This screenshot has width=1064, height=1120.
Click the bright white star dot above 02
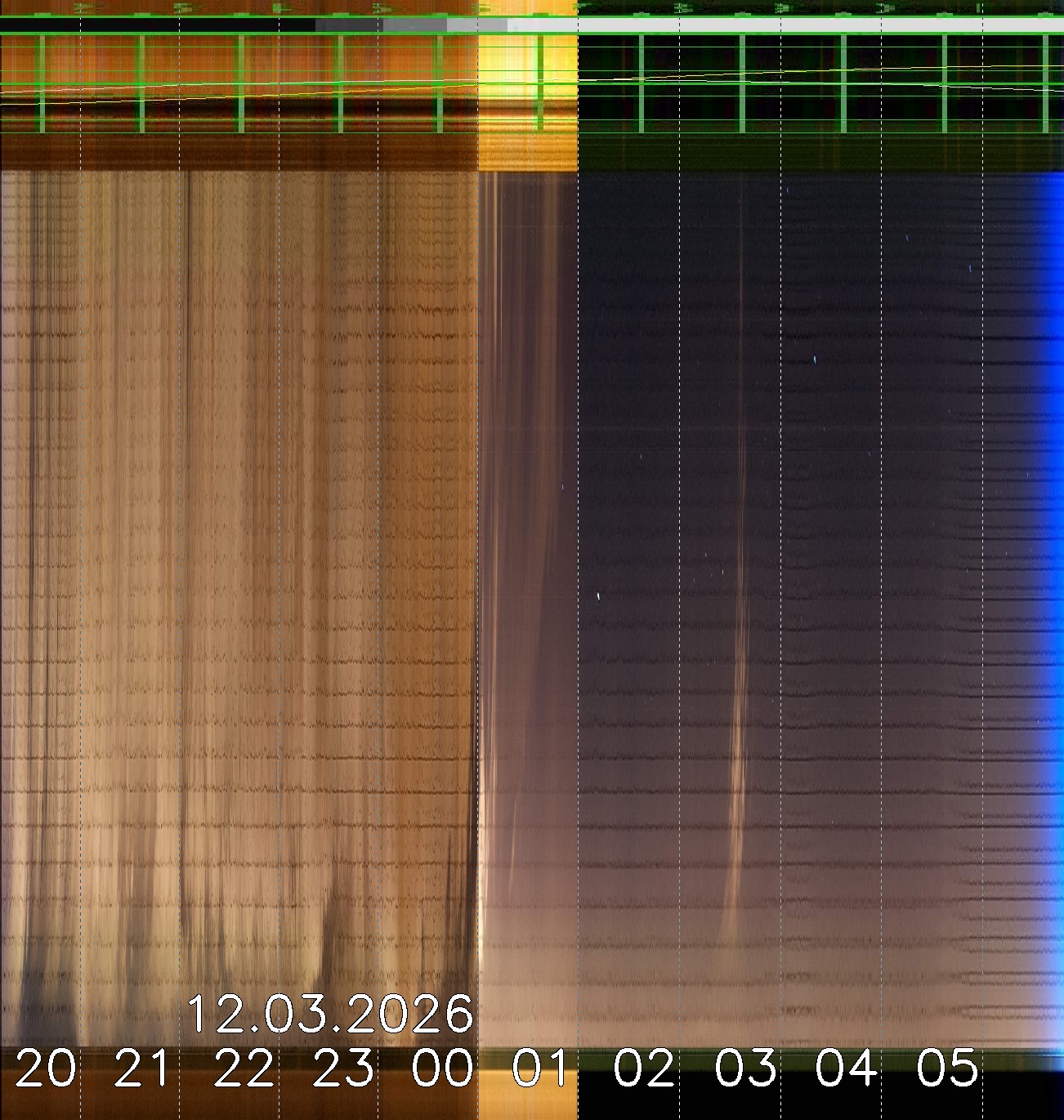click(x=599, y=595)
